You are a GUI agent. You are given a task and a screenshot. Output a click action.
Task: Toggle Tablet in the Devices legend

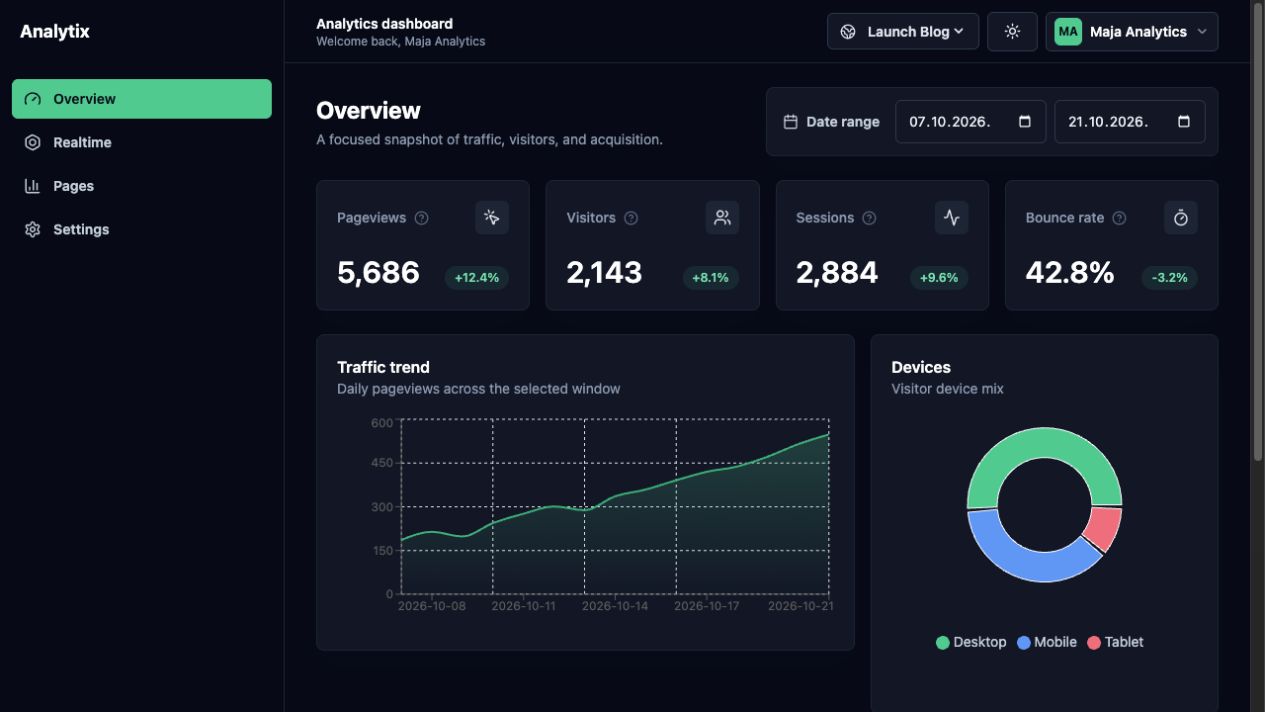(1115, 642)
